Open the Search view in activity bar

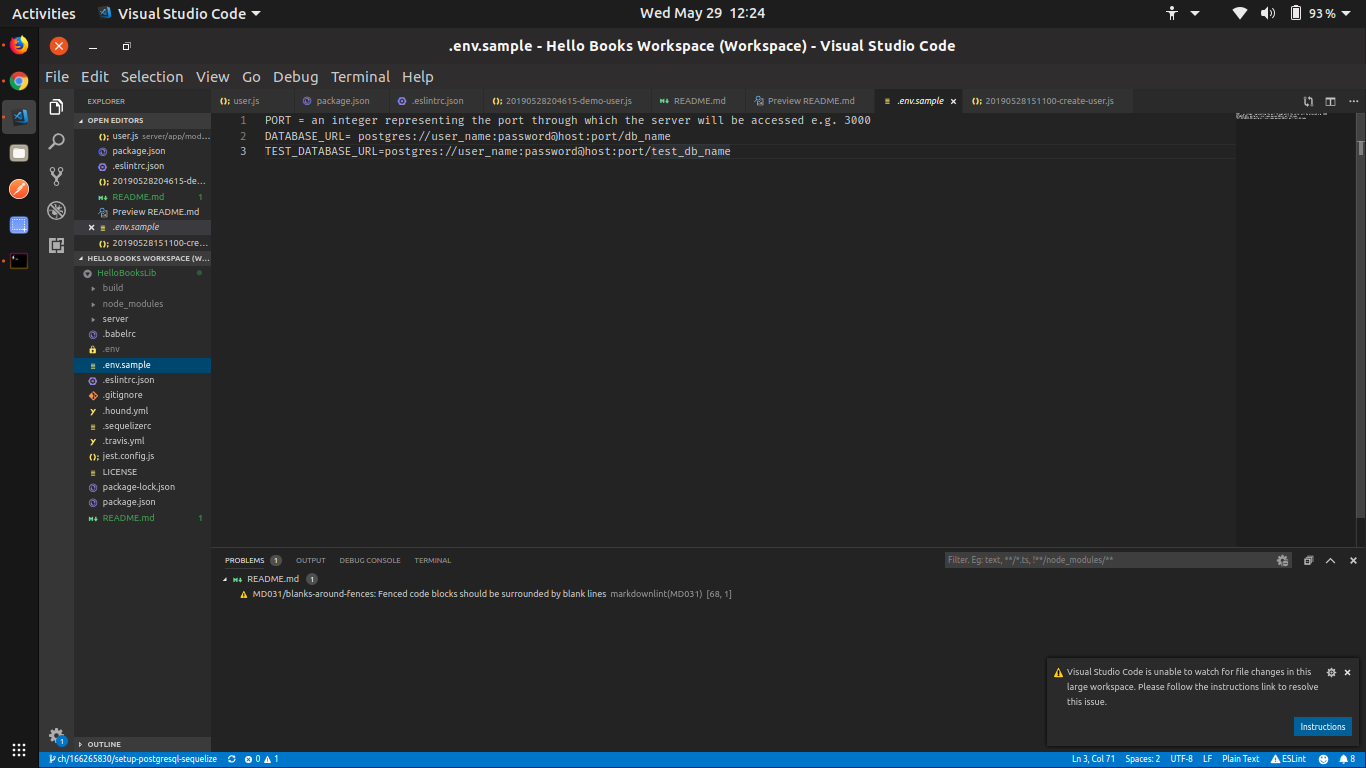coord(56,142)
